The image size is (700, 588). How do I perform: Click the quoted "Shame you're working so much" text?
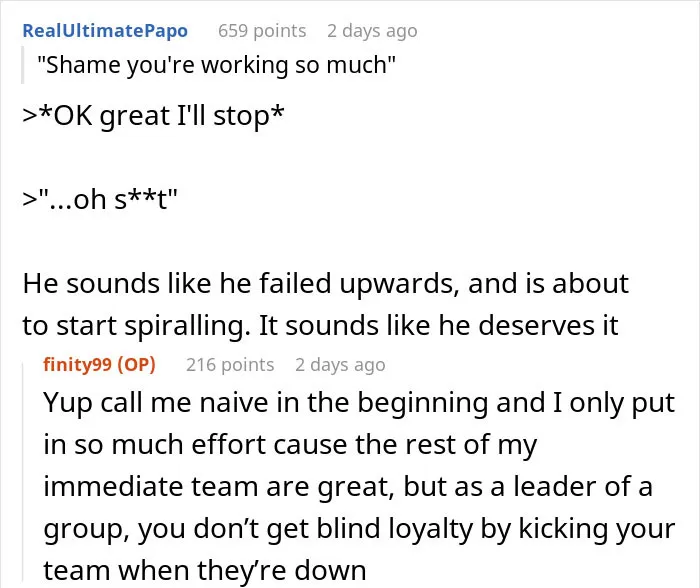[216, 65]
